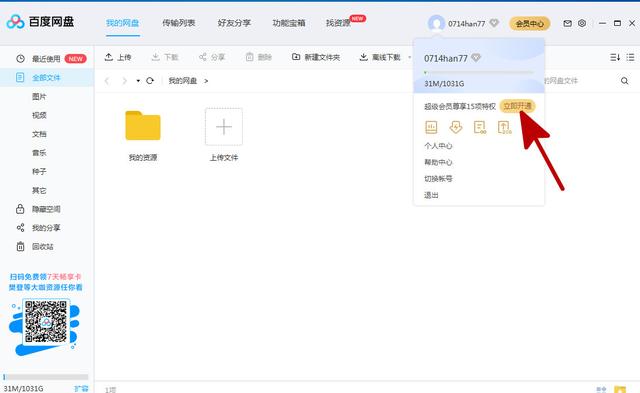Choose 退出 in the popup
Viewport: 640px width, 393px height.
pyautogui.click(x=431, y=195)
